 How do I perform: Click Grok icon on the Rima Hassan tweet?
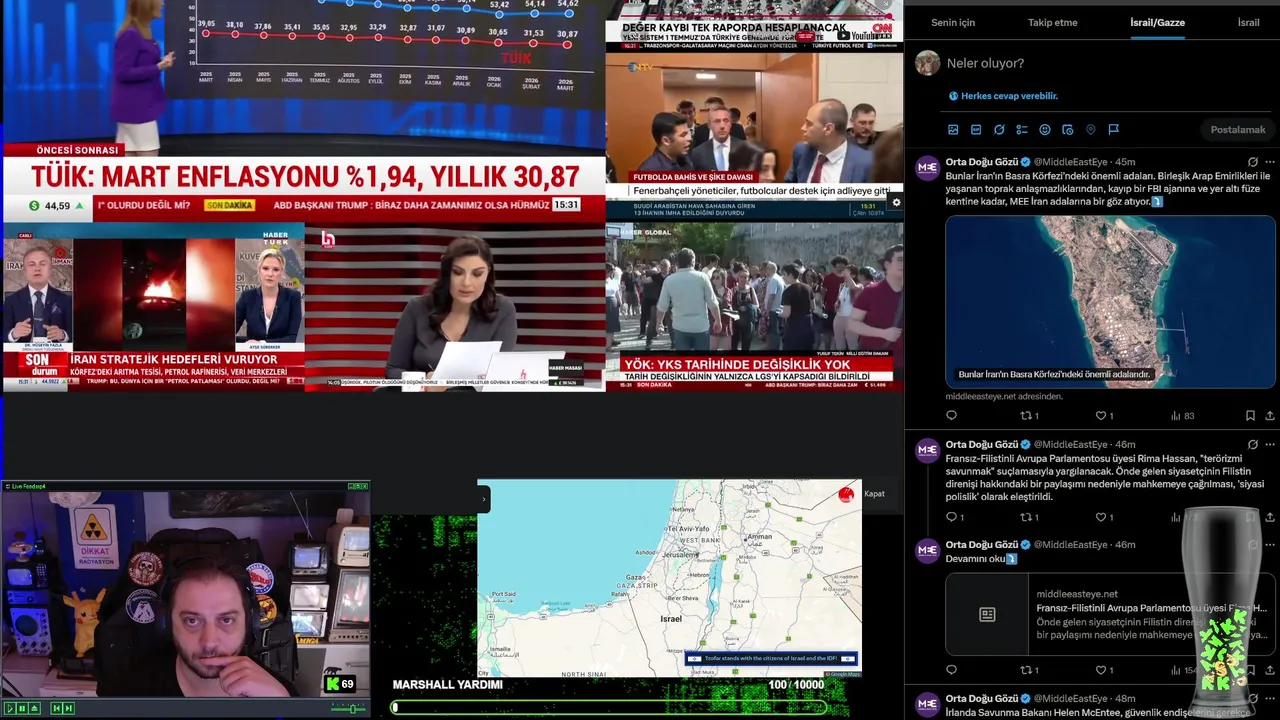pyautogui.click(x=1253, y=445)
